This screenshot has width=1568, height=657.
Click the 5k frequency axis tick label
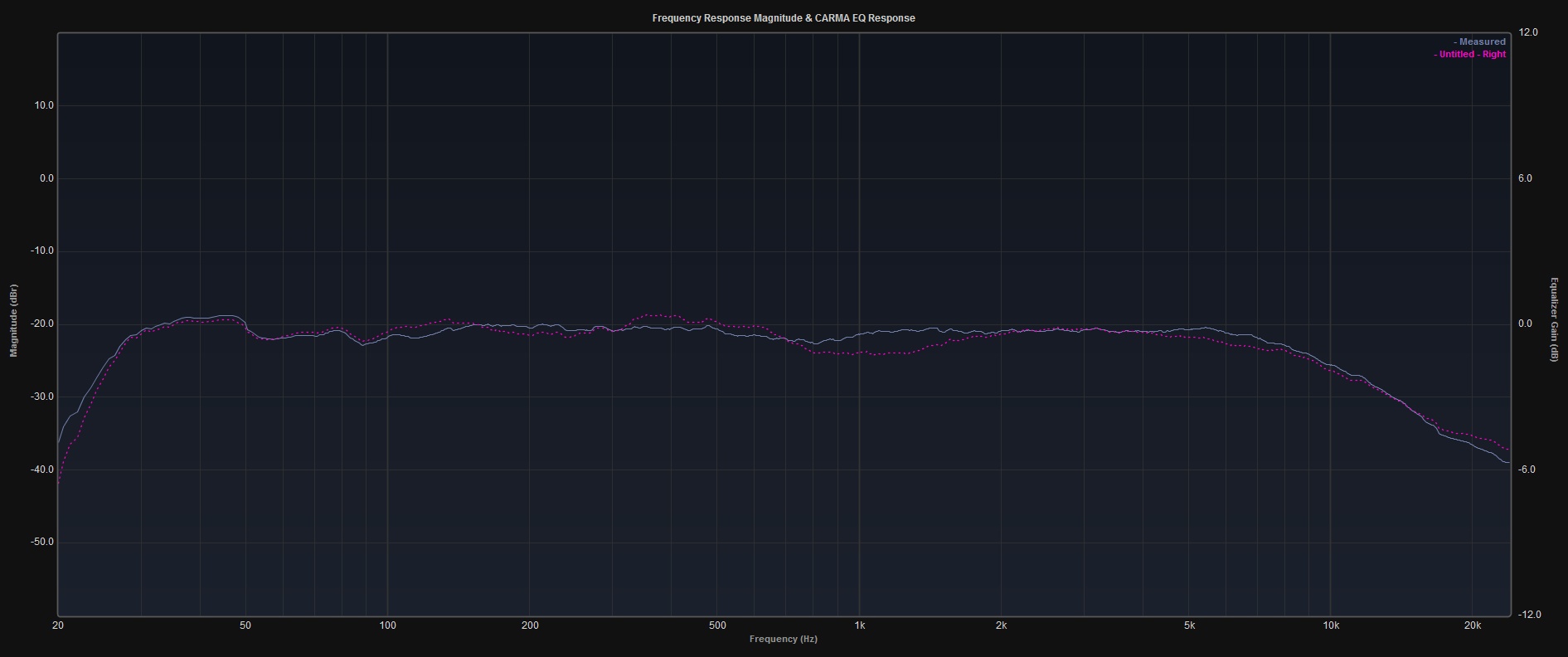coord(1189,625)
